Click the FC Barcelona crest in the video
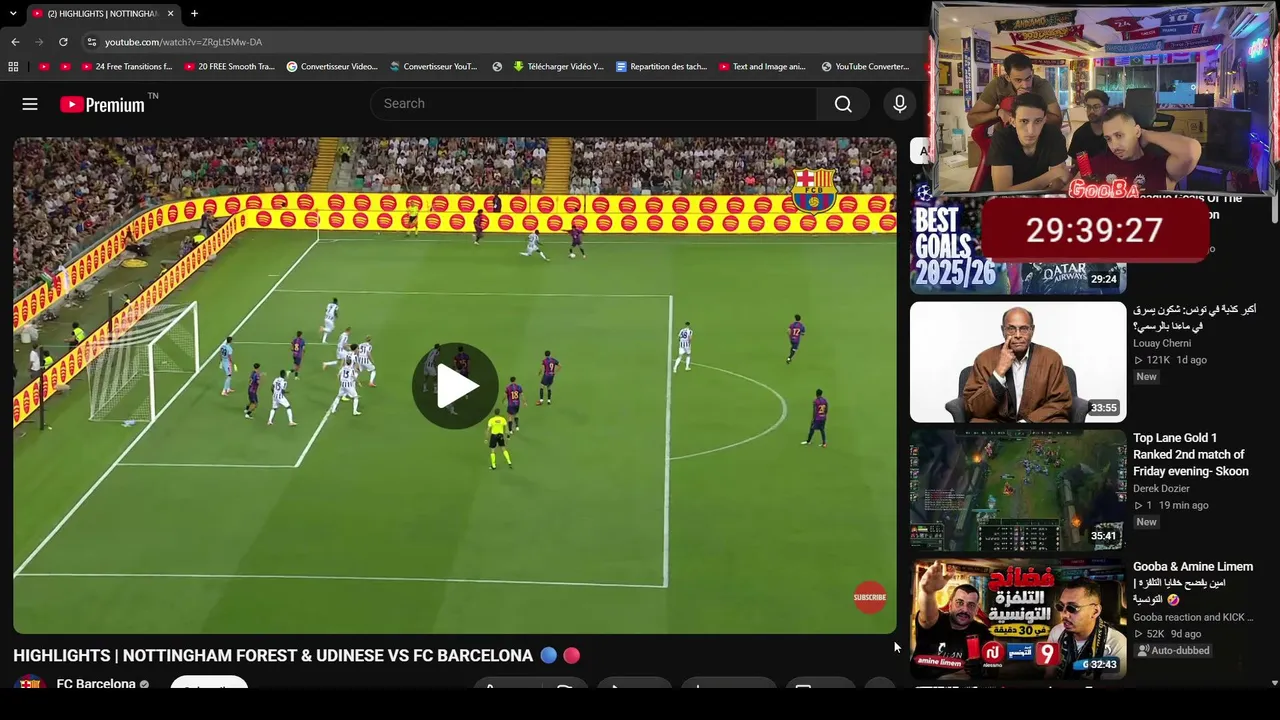This screenshot has width=1280, height=720. pyautogui.click(x=813, y=190)
